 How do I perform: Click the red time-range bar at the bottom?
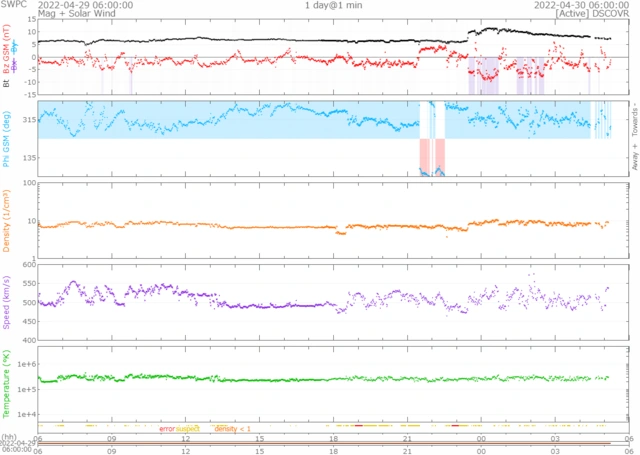pos(320,443)
